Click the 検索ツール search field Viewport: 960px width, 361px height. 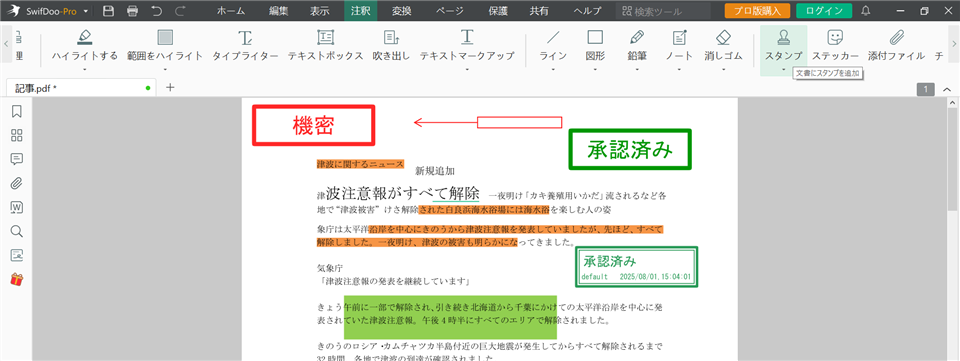pos(662,11)
